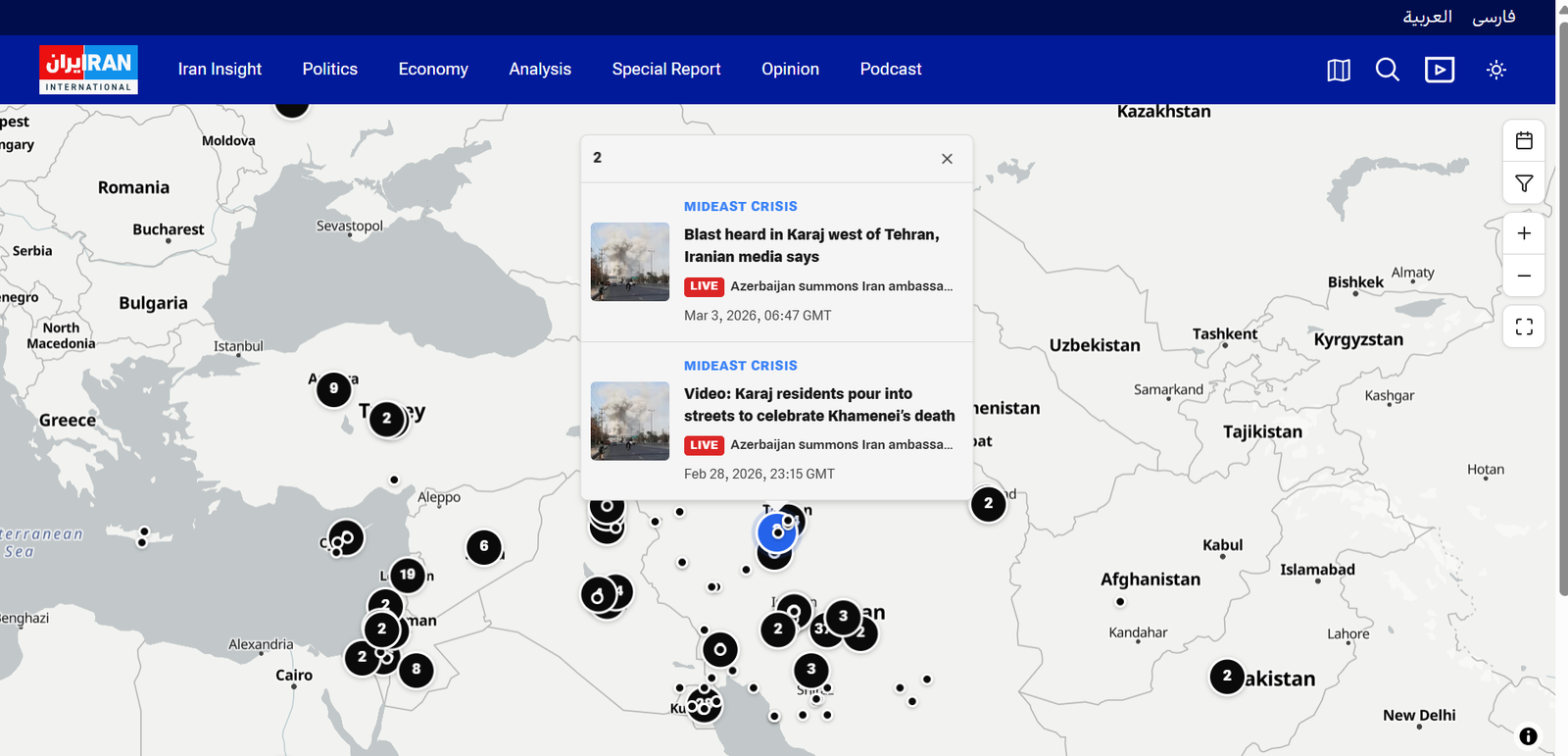Open the Iran Insight menu
Image resolution: width=1568 pixels, height=756 pixels.
[x=220, y=70]
